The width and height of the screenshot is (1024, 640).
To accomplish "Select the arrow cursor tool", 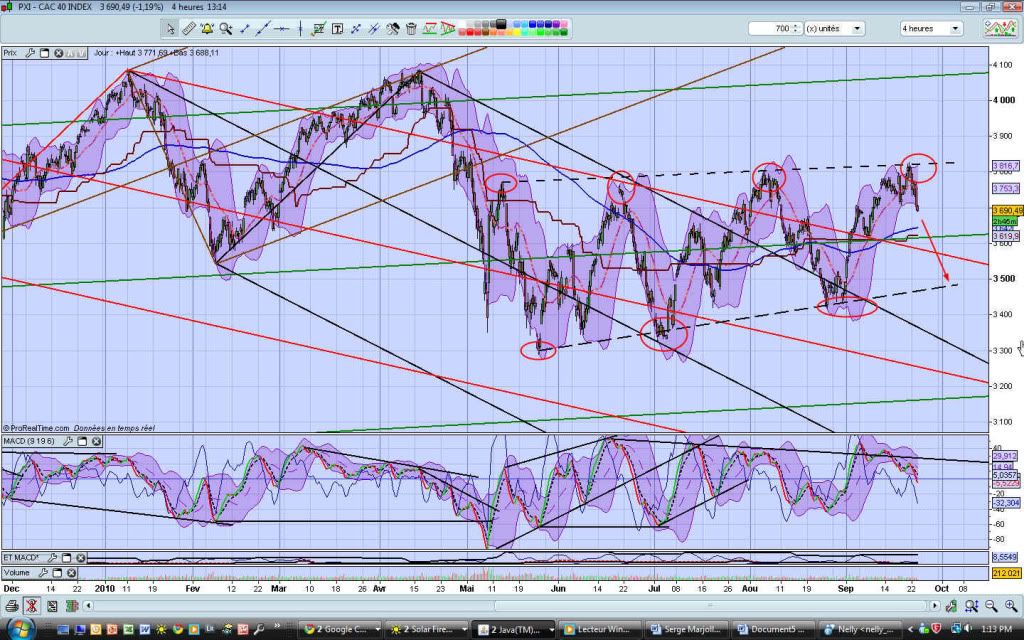I will 170,28.
